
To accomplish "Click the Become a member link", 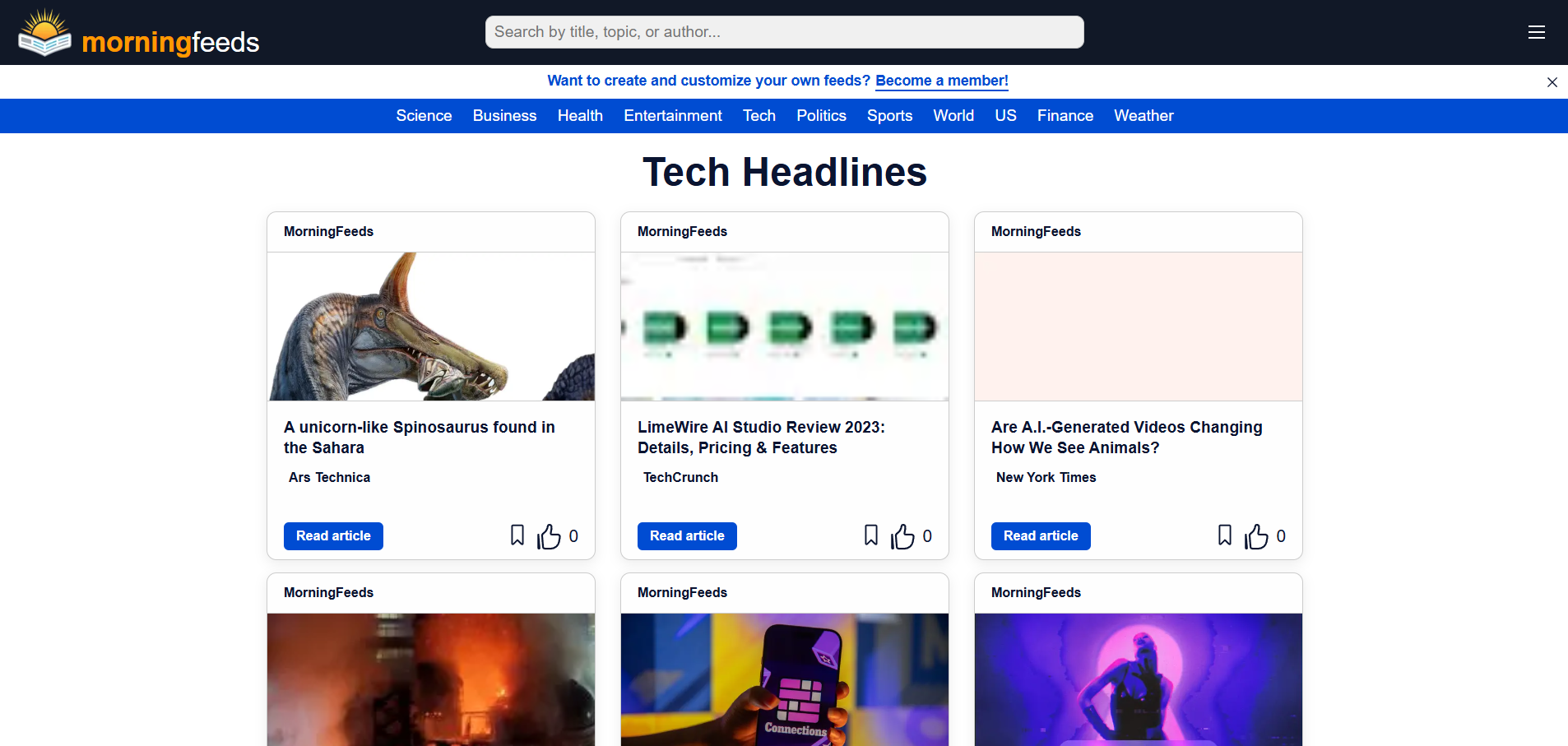I will pyautogui.click(x=941, y=81).
